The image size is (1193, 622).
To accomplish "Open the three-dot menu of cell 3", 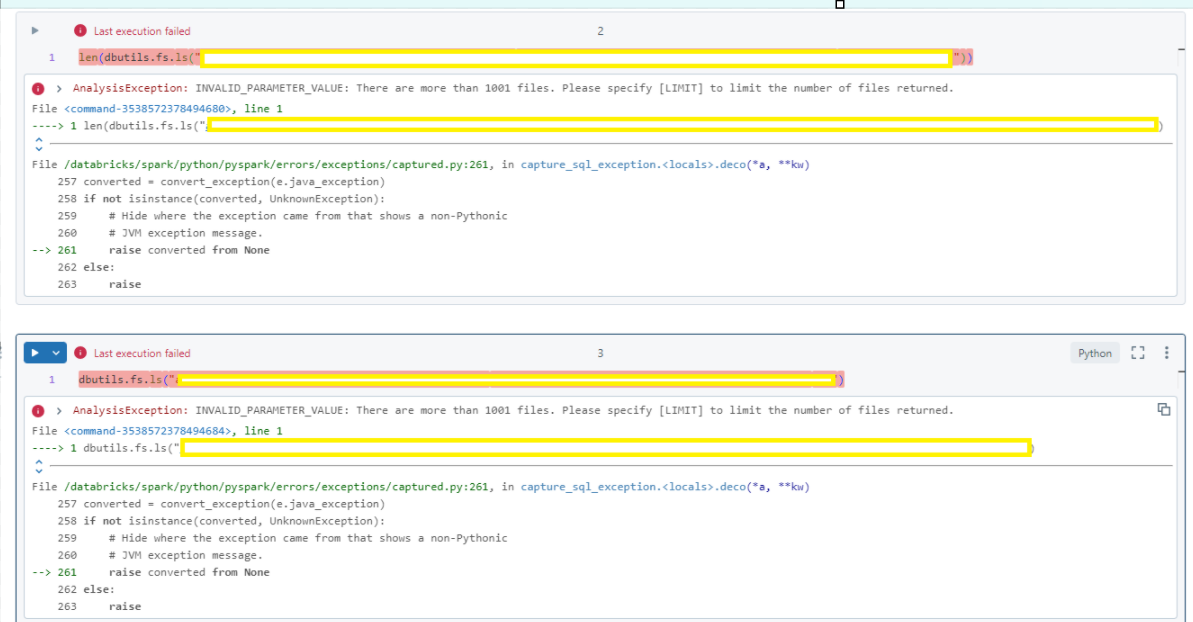I will coord(1166,353).
